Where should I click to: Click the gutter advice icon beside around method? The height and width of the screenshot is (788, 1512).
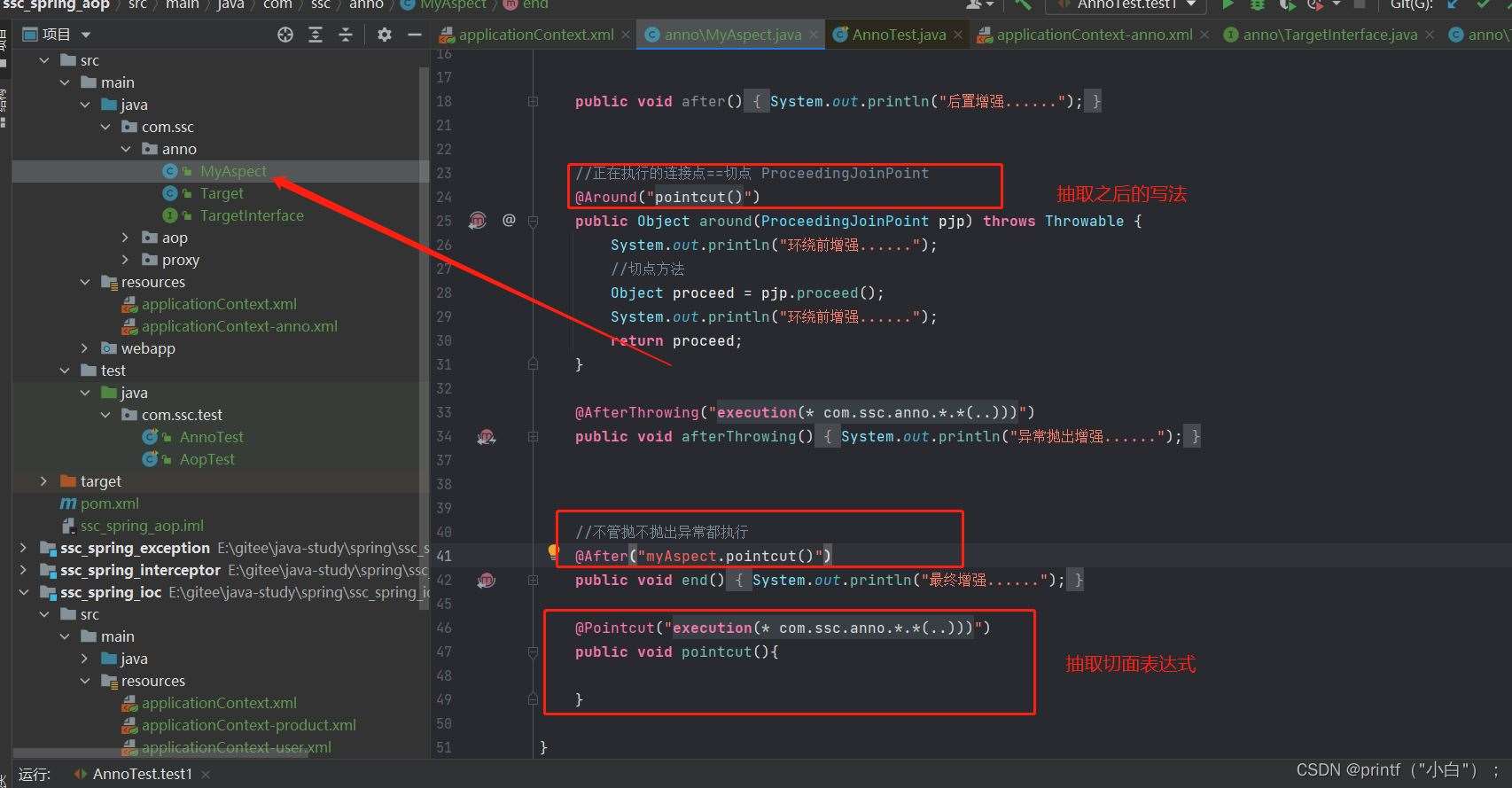coord(478,220)
